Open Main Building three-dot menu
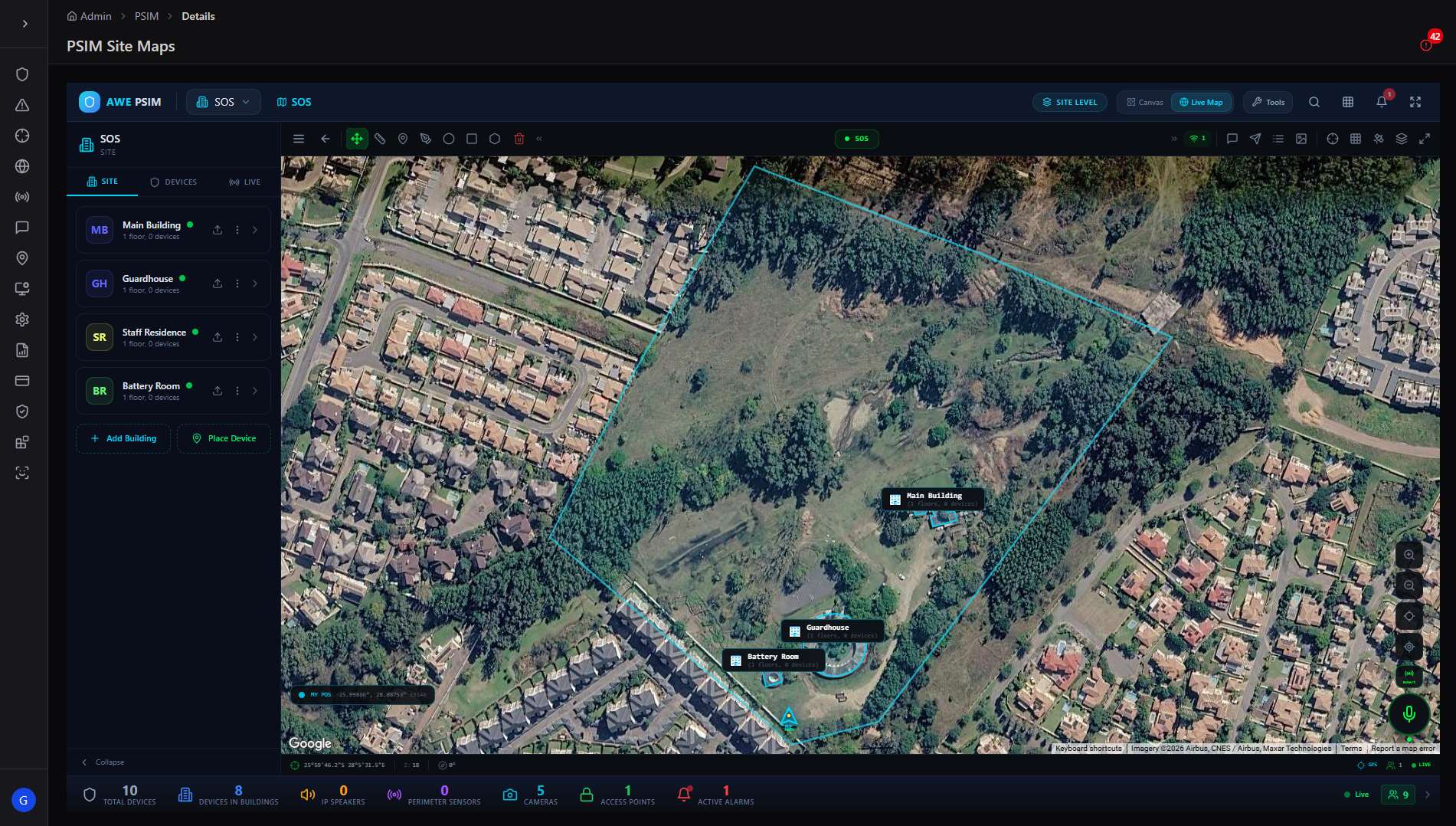This screenshot has width=1456, height=826. coord(237,230)
